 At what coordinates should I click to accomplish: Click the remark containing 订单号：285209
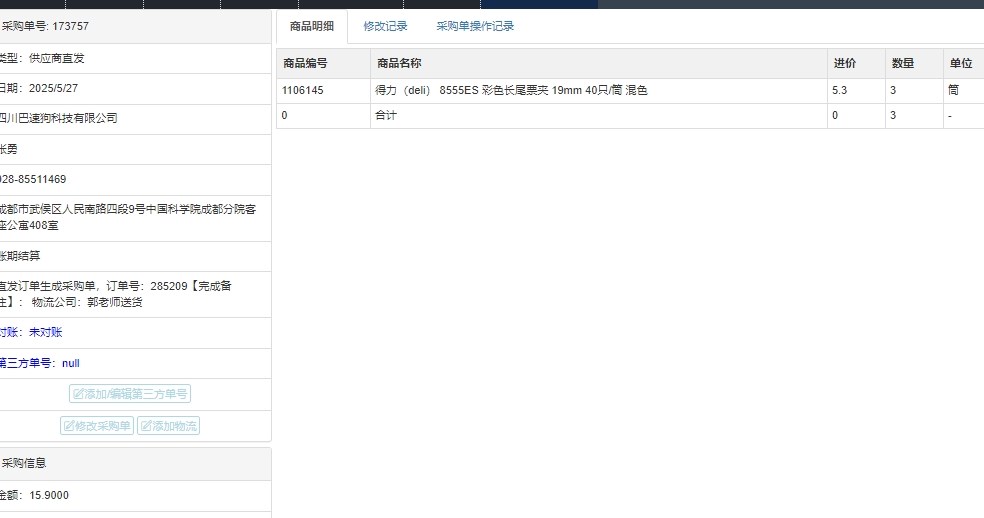tap(115, 294)
